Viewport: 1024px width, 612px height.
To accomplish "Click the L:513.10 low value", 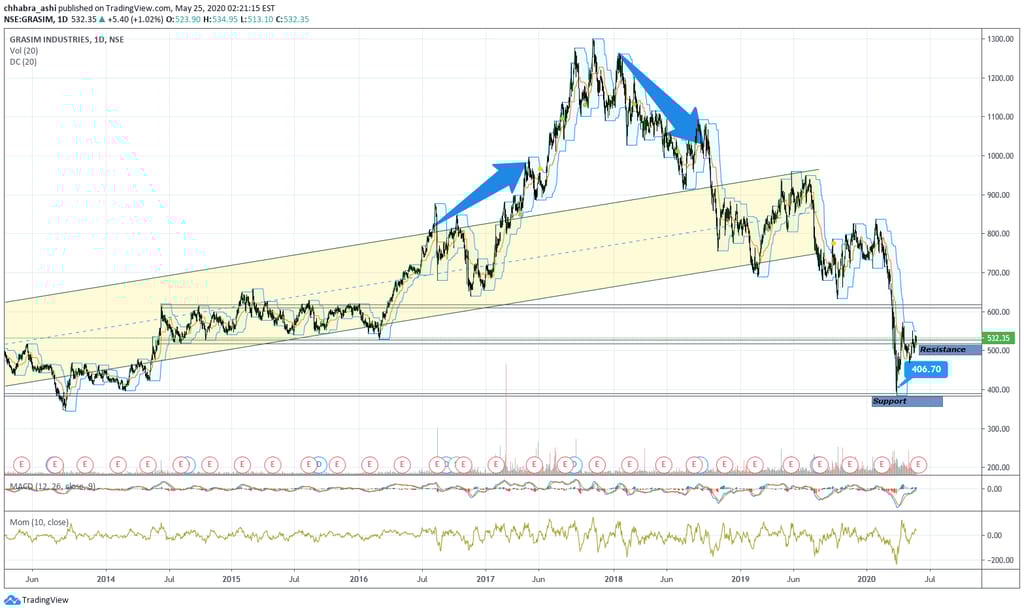I will pos(256,20).
